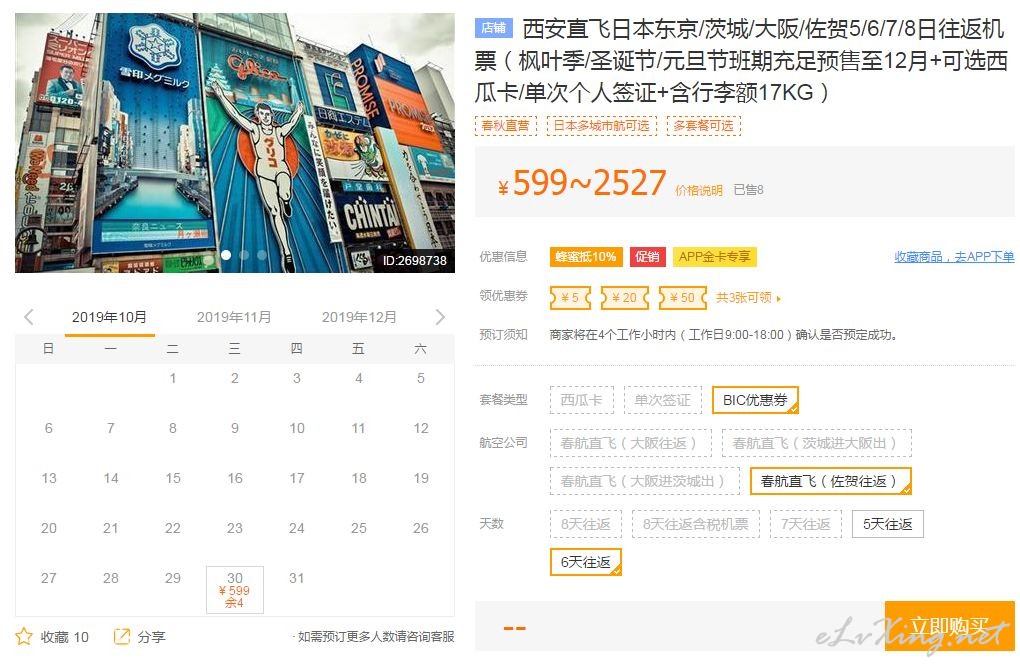Viewport: 1020px width, 669px height.
Task: Choose 春航直飞（茨城进大阪出） airline option
Action: (816, 443)
